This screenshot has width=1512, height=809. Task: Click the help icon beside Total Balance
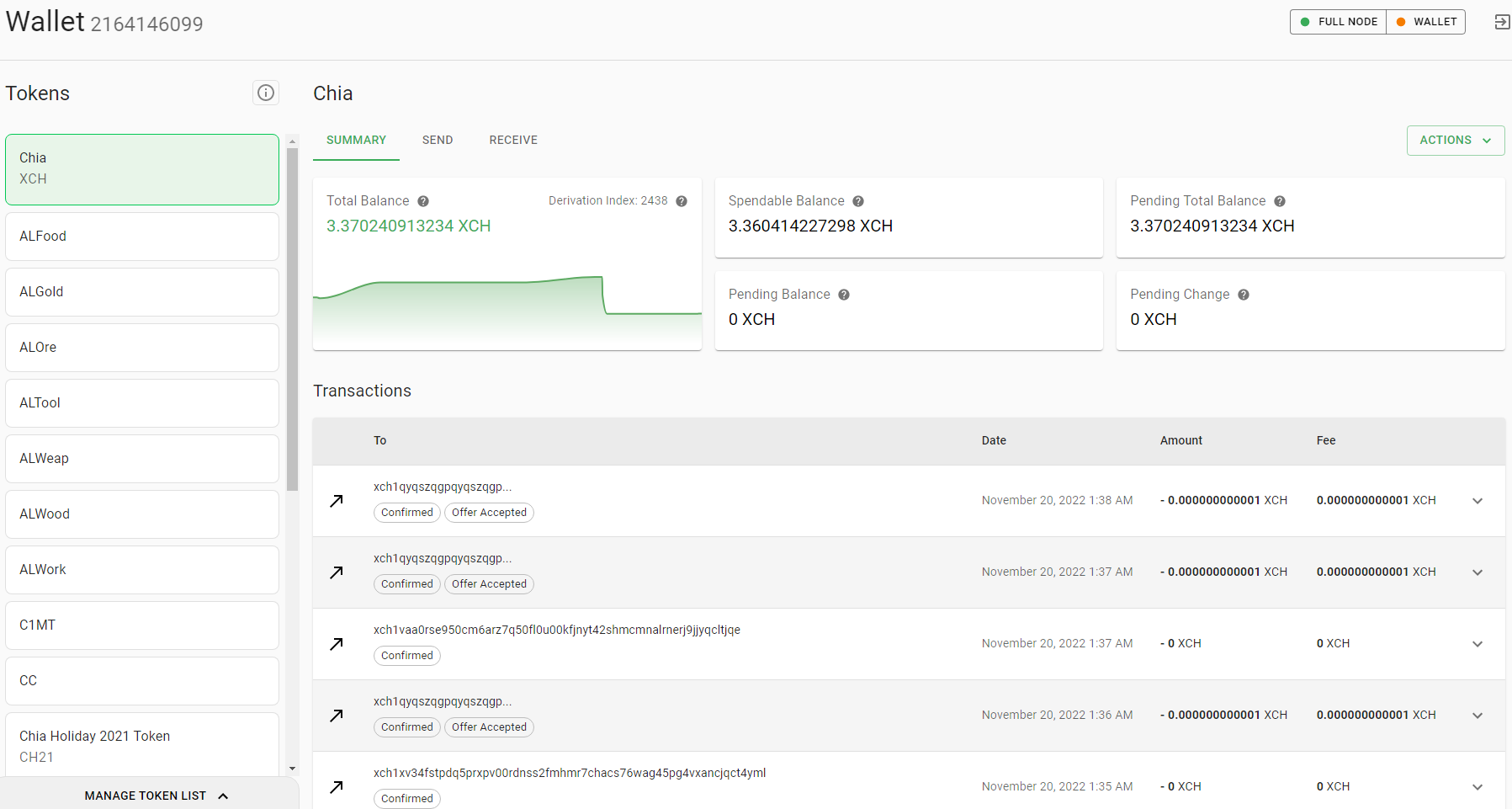[x=423, y=200]
